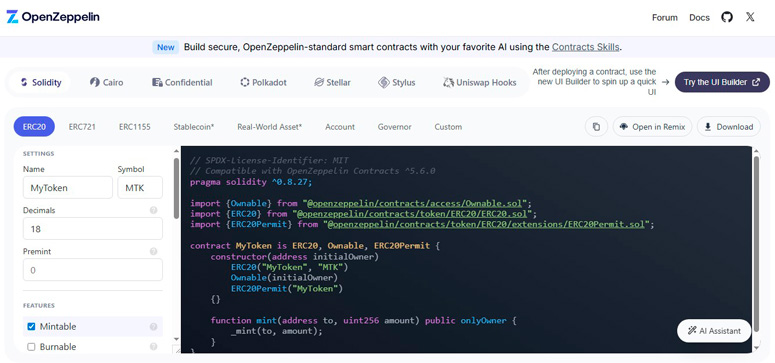
Task: Click settings panel scroll up arrow
Action: click(x=176, y=150)
